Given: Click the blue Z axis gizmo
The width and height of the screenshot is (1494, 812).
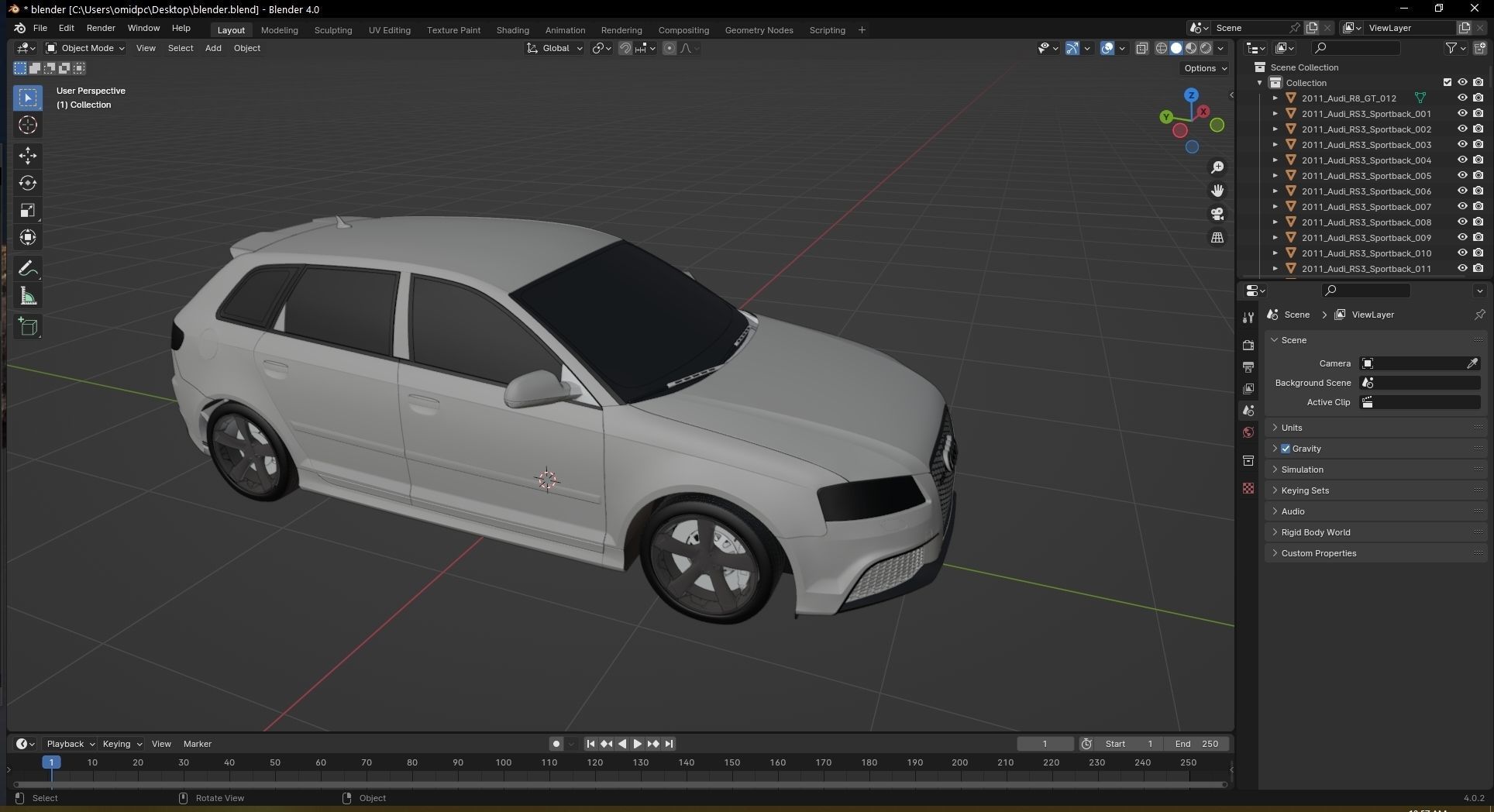Looking at the screenshot, I should 1191,95.
